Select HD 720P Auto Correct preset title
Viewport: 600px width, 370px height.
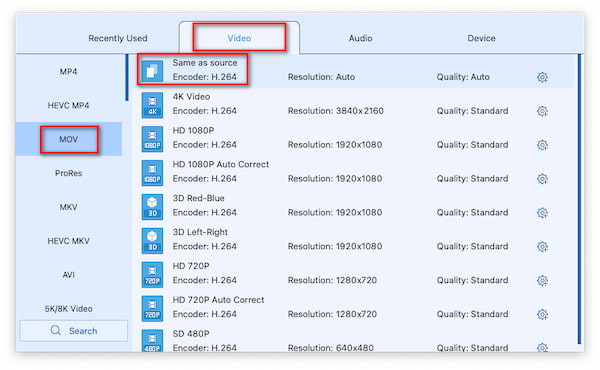218,300
